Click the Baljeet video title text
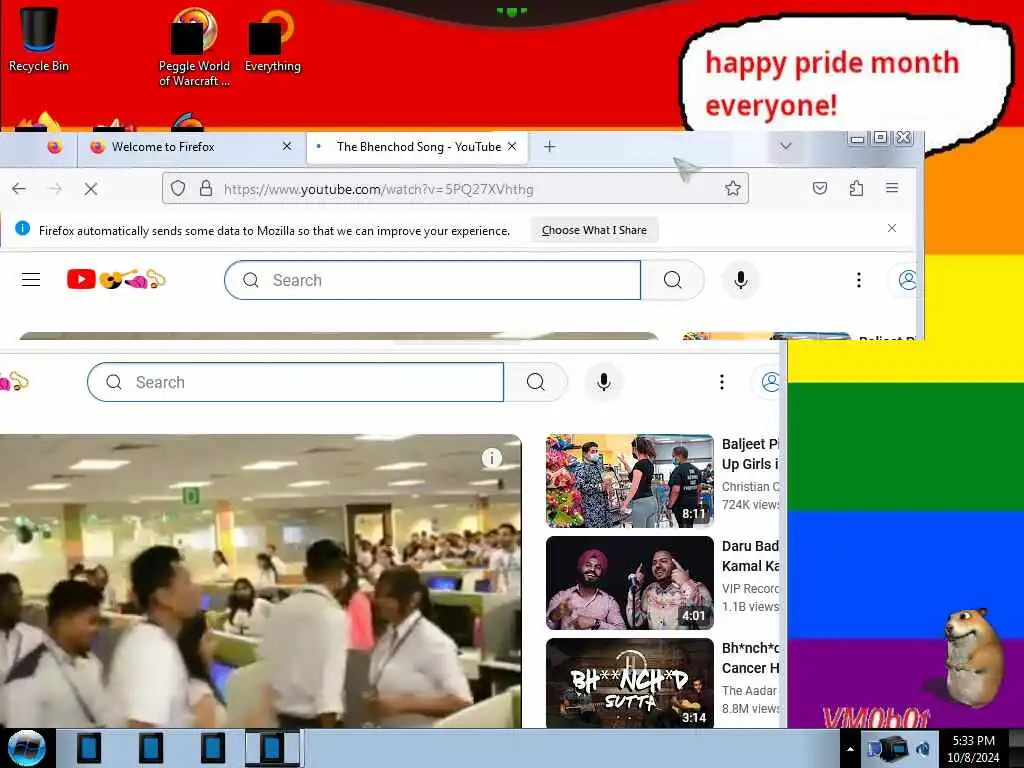 point(750,454)
